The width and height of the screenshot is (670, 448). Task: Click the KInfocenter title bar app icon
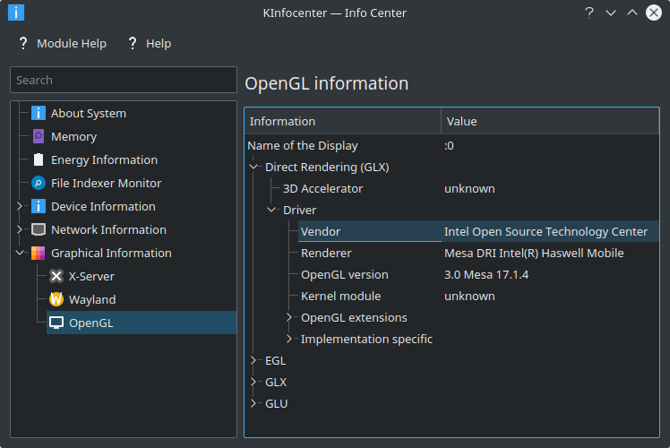tap(15, 13)
